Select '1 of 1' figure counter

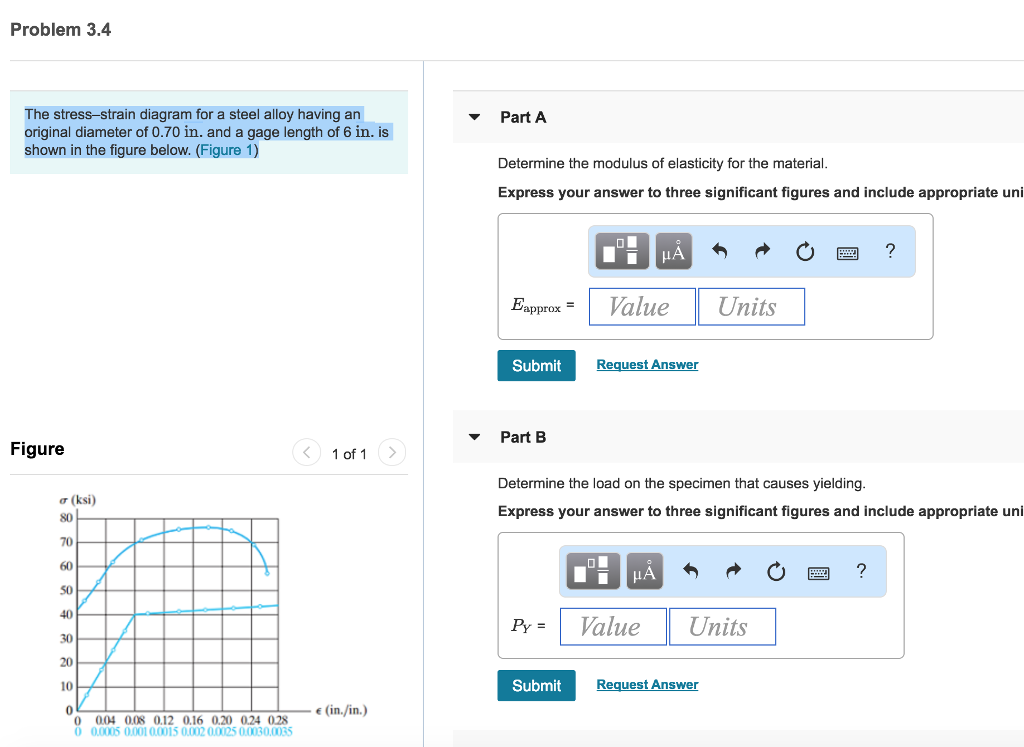[349, 454]
